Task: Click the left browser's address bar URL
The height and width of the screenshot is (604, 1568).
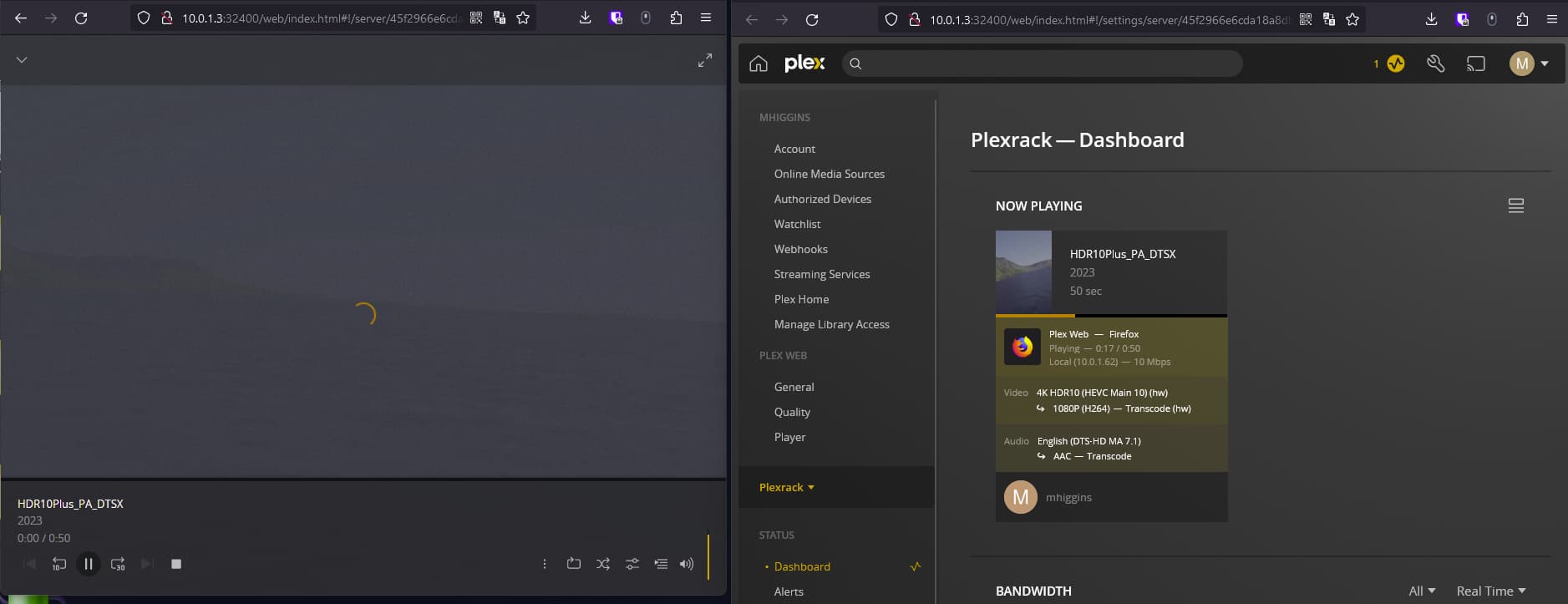Action: [321, 18]
